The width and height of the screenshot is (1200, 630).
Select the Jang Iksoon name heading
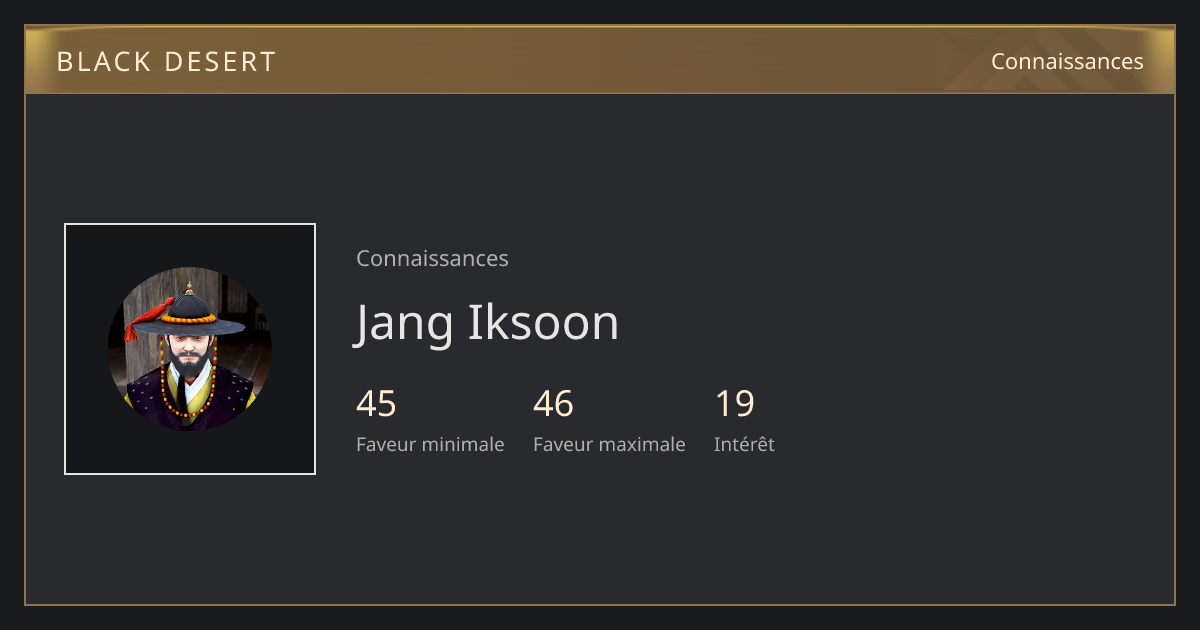[487, 323]
